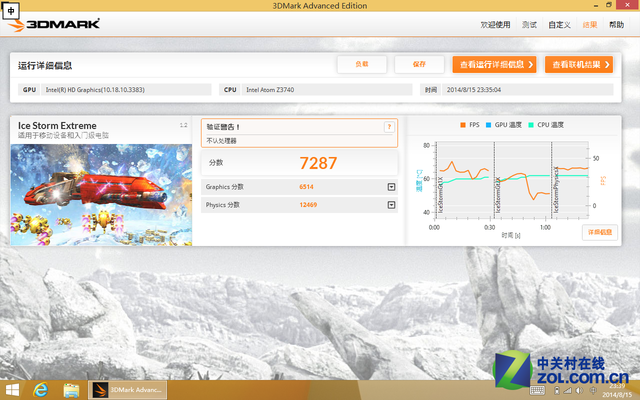Click the 负载 button
This screenshot has height=400, width=640.
tap(362, 64)
